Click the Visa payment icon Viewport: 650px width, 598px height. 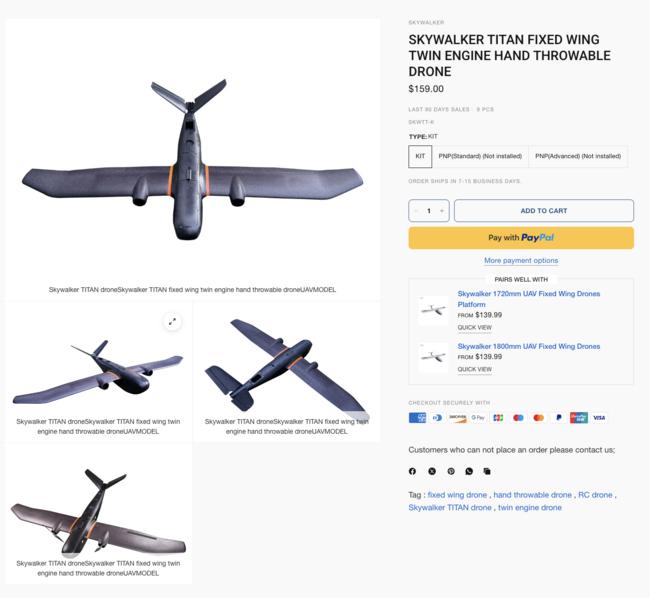click(x=599, y=417)
